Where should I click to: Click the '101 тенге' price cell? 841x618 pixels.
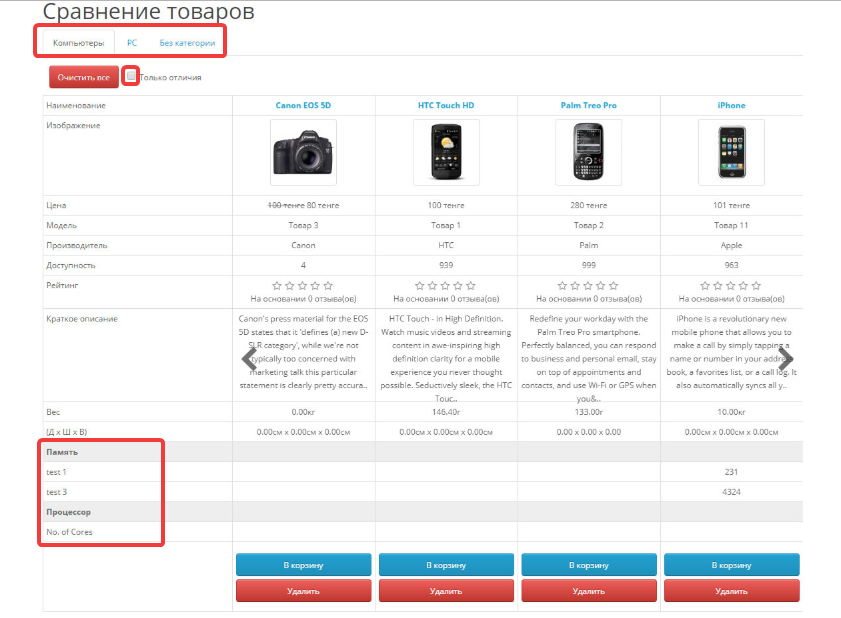[731, 205]
